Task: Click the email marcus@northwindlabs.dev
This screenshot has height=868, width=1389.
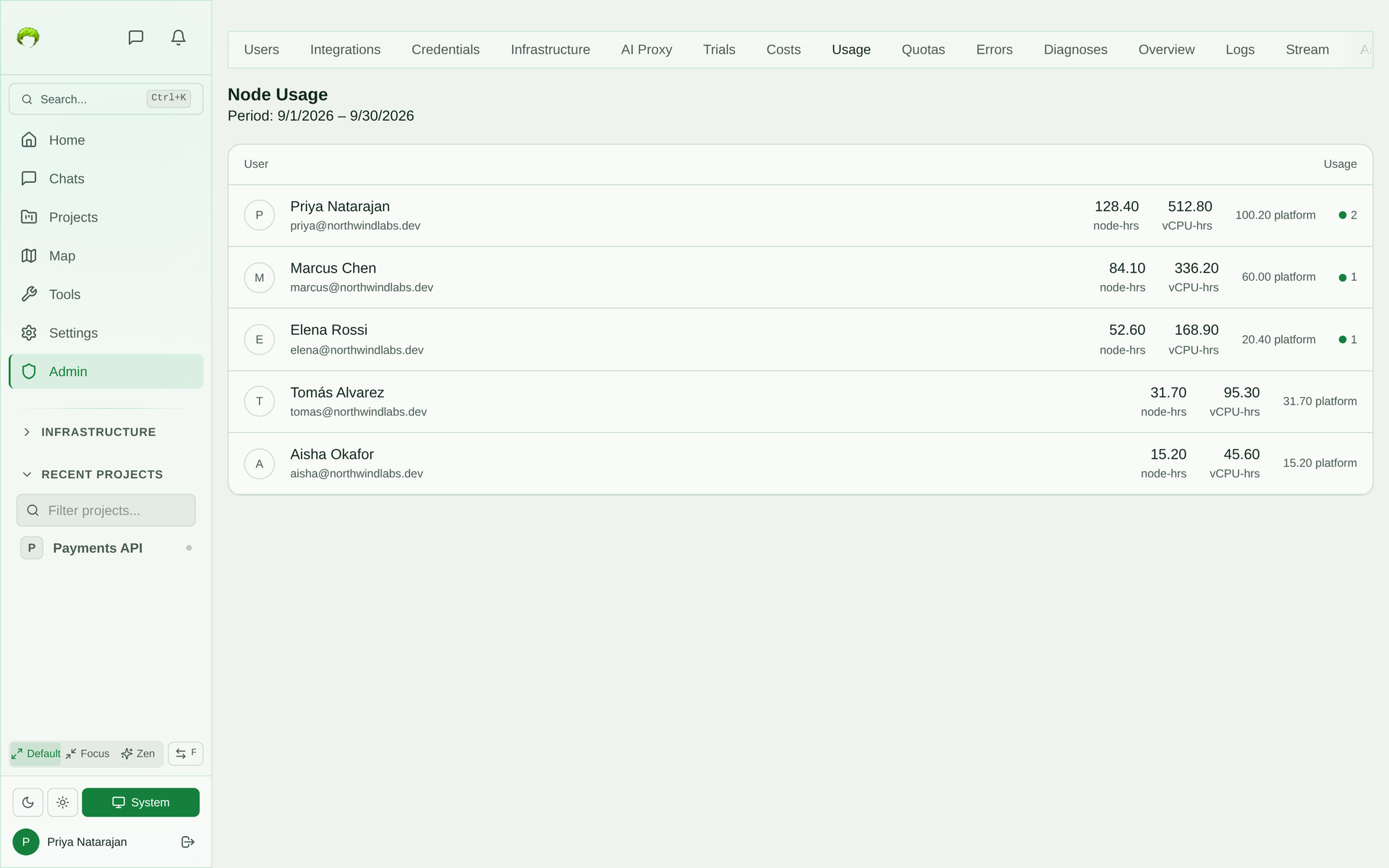Action: pyautogui.click(x=362, y=288)
